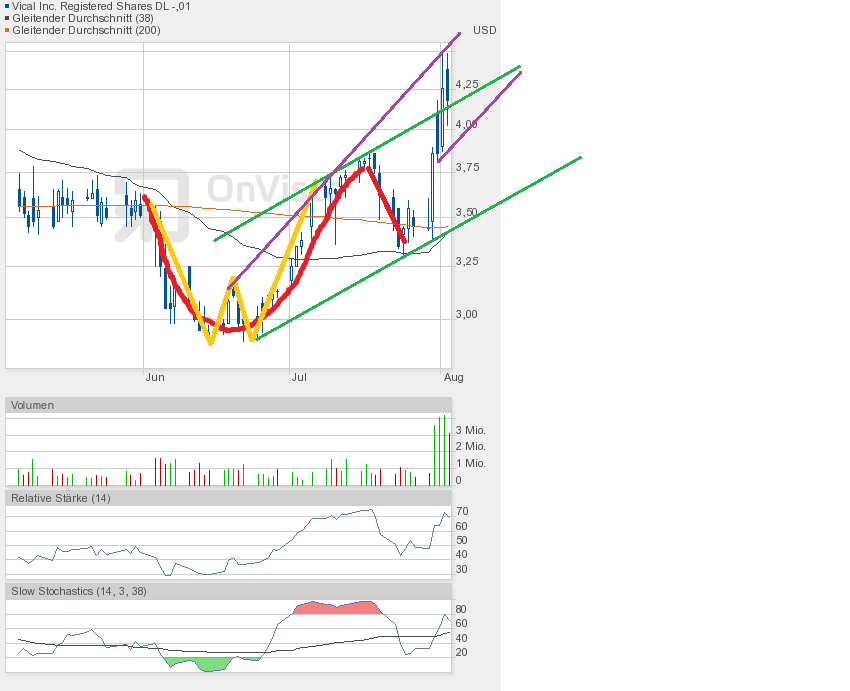Click the Vical Inc. Registered Shares legend text
The width and height of the screenshot is (850, 691).
101,7
